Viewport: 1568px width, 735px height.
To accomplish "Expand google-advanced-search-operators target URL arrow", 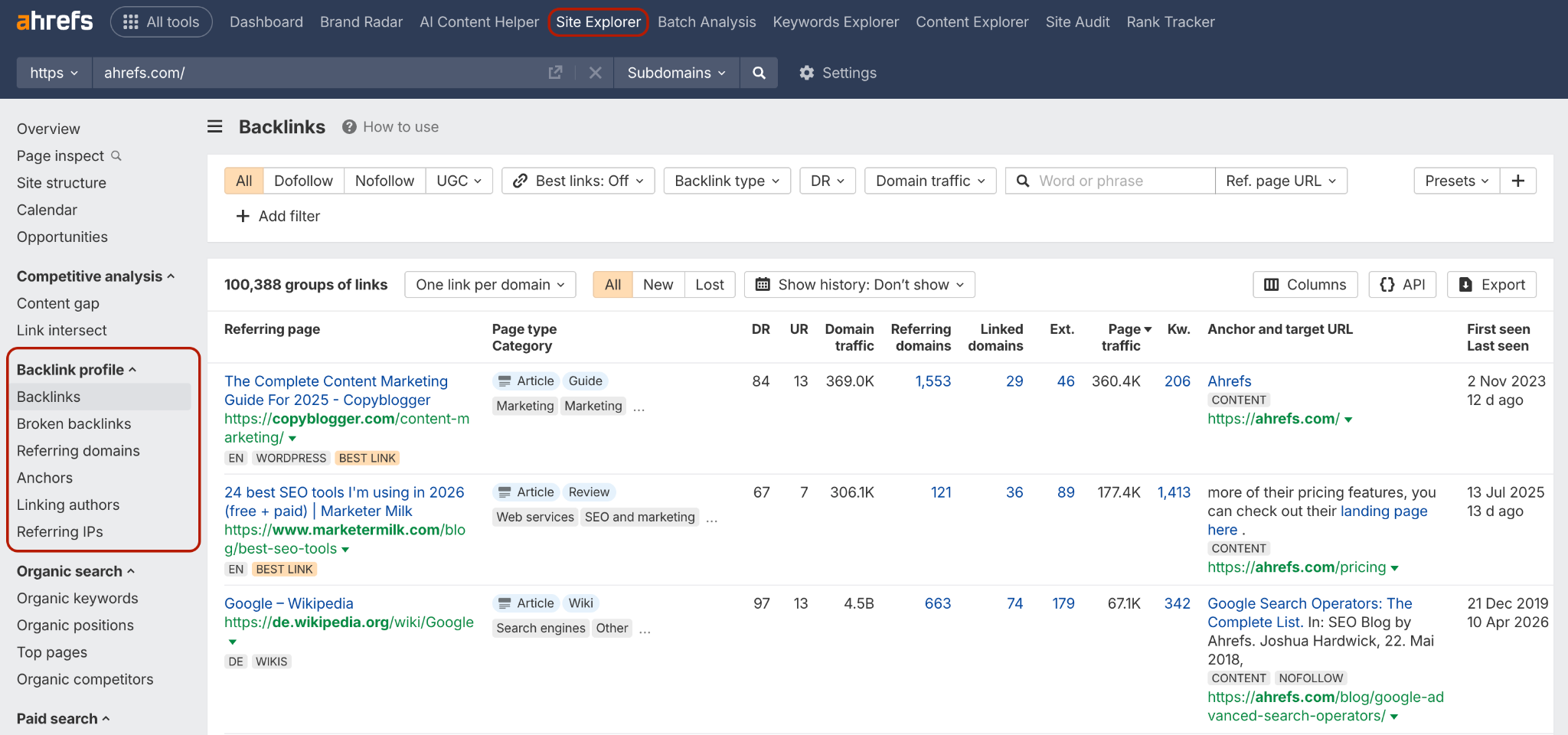I will click(x=1393, y=717).
